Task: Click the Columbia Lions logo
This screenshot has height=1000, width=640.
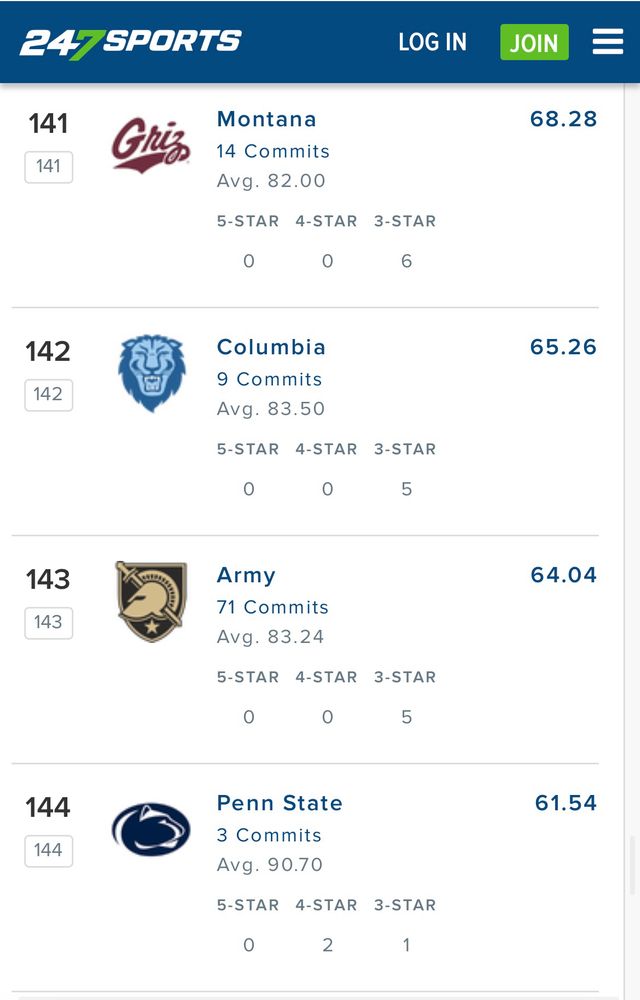Action: [x=152, y=373]
